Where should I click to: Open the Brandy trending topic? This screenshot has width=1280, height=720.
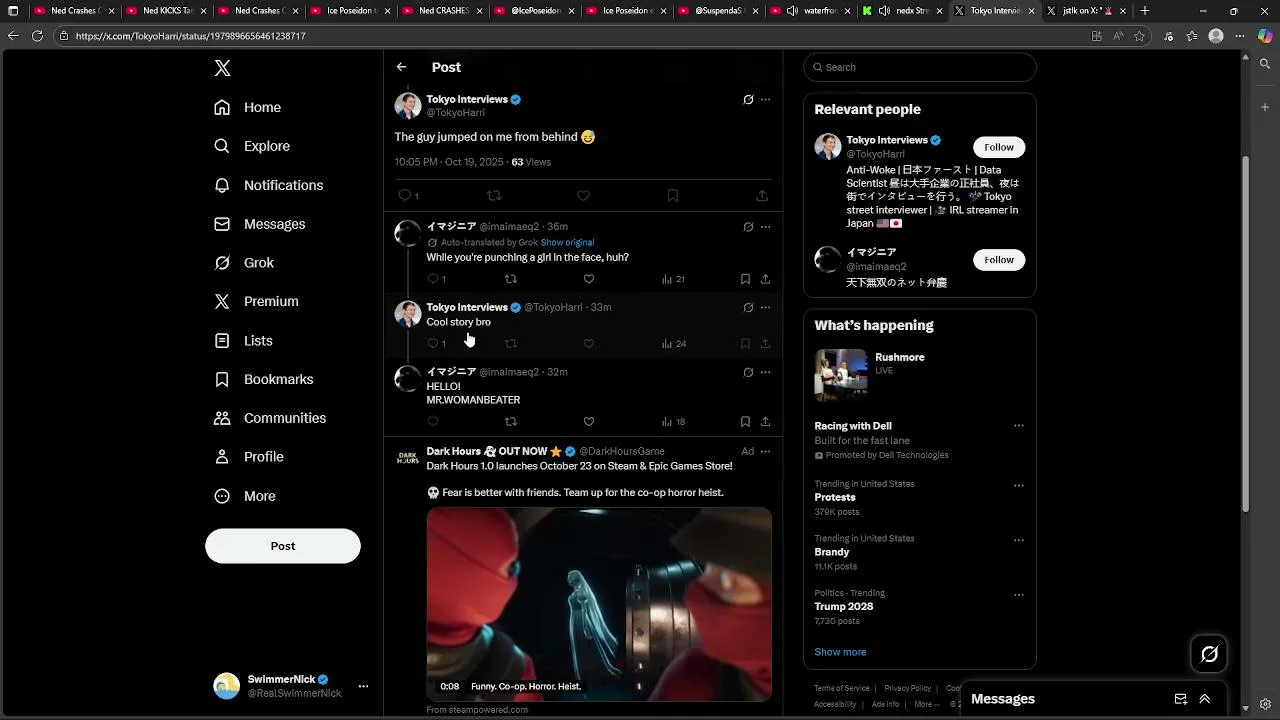tap(832, 552)
